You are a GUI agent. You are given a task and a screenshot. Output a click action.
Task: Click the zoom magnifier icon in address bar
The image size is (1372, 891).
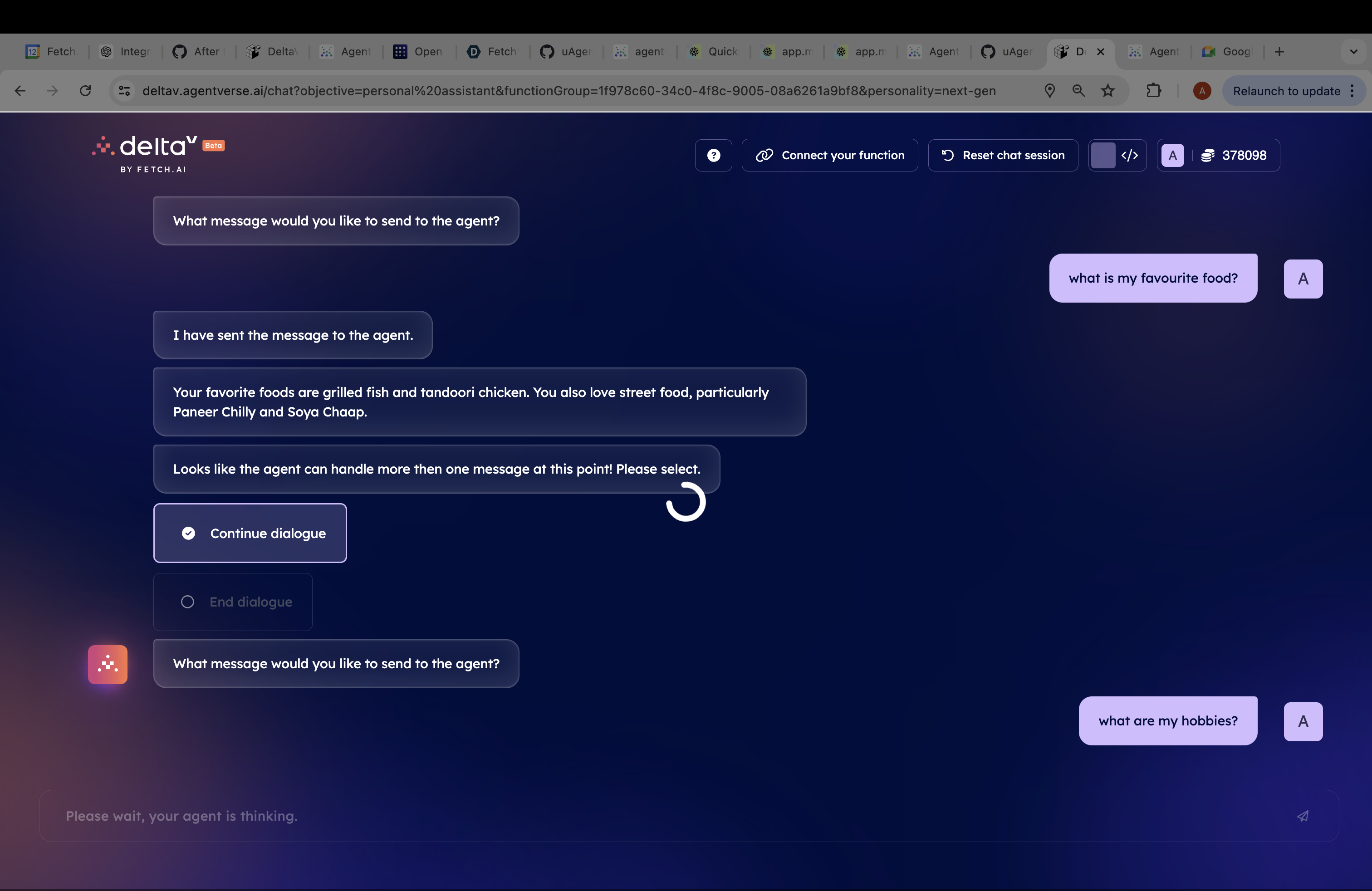(1078, 90)
